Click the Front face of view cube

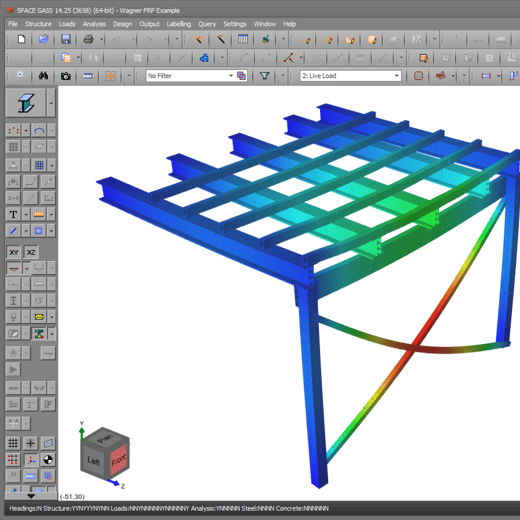(119, 460)
